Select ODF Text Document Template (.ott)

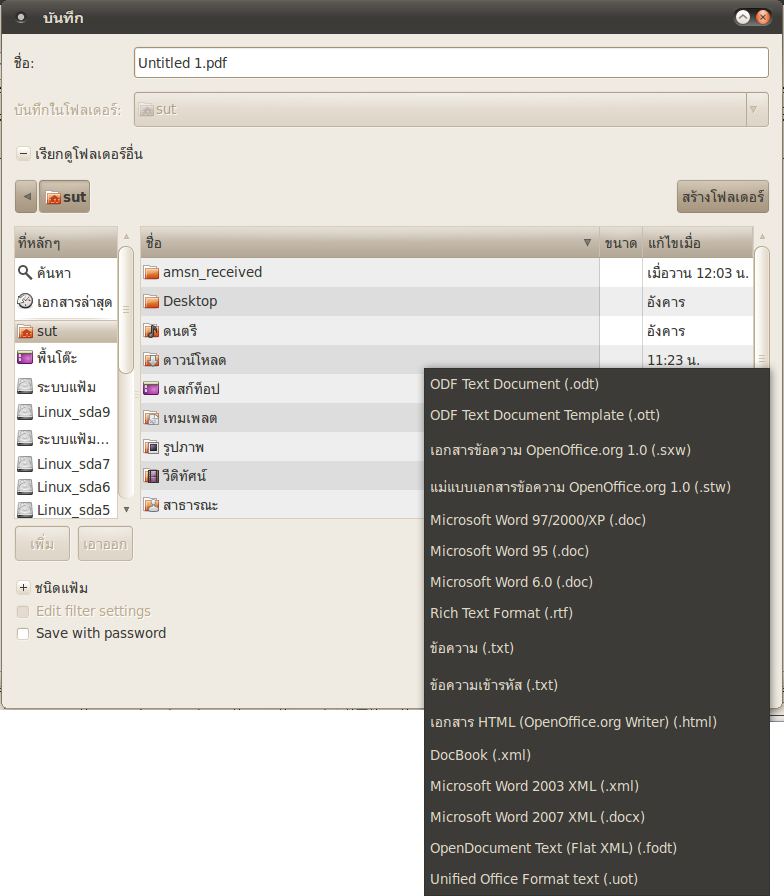(597, 415)
